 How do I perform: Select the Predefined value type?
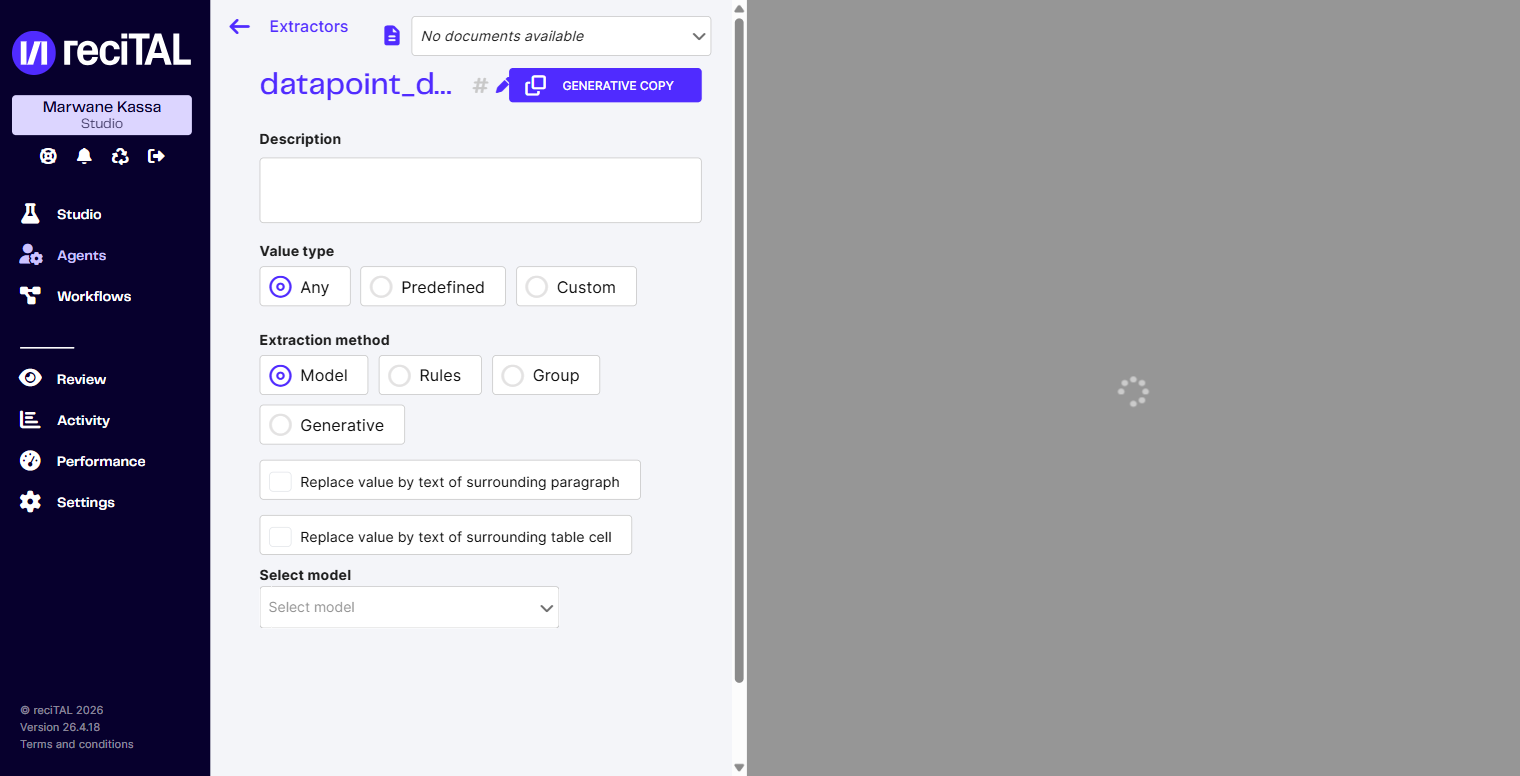tap(433, 286)
